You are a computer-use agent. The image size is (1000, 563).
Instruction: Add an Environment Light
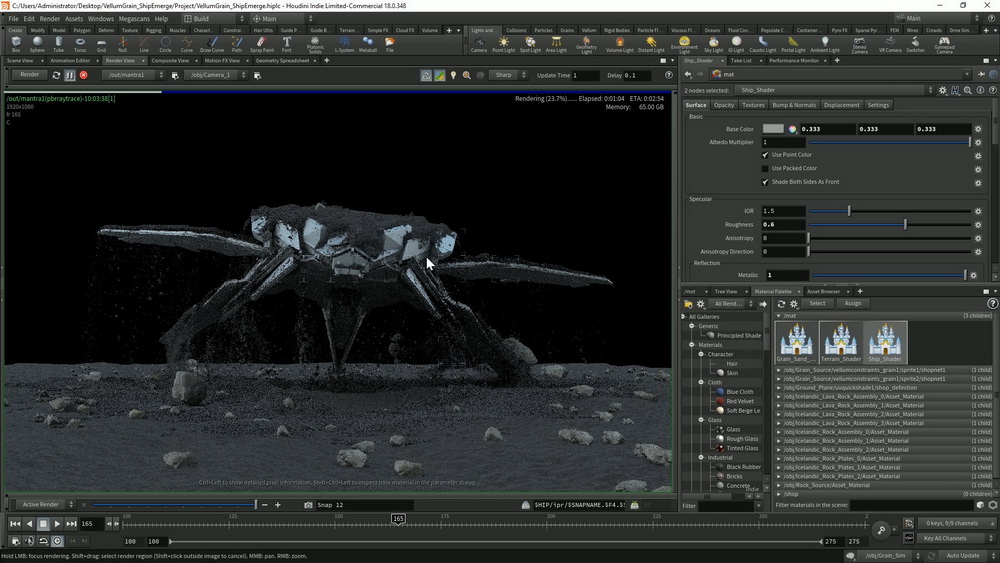pyautogui.click(x=684, y=44)
